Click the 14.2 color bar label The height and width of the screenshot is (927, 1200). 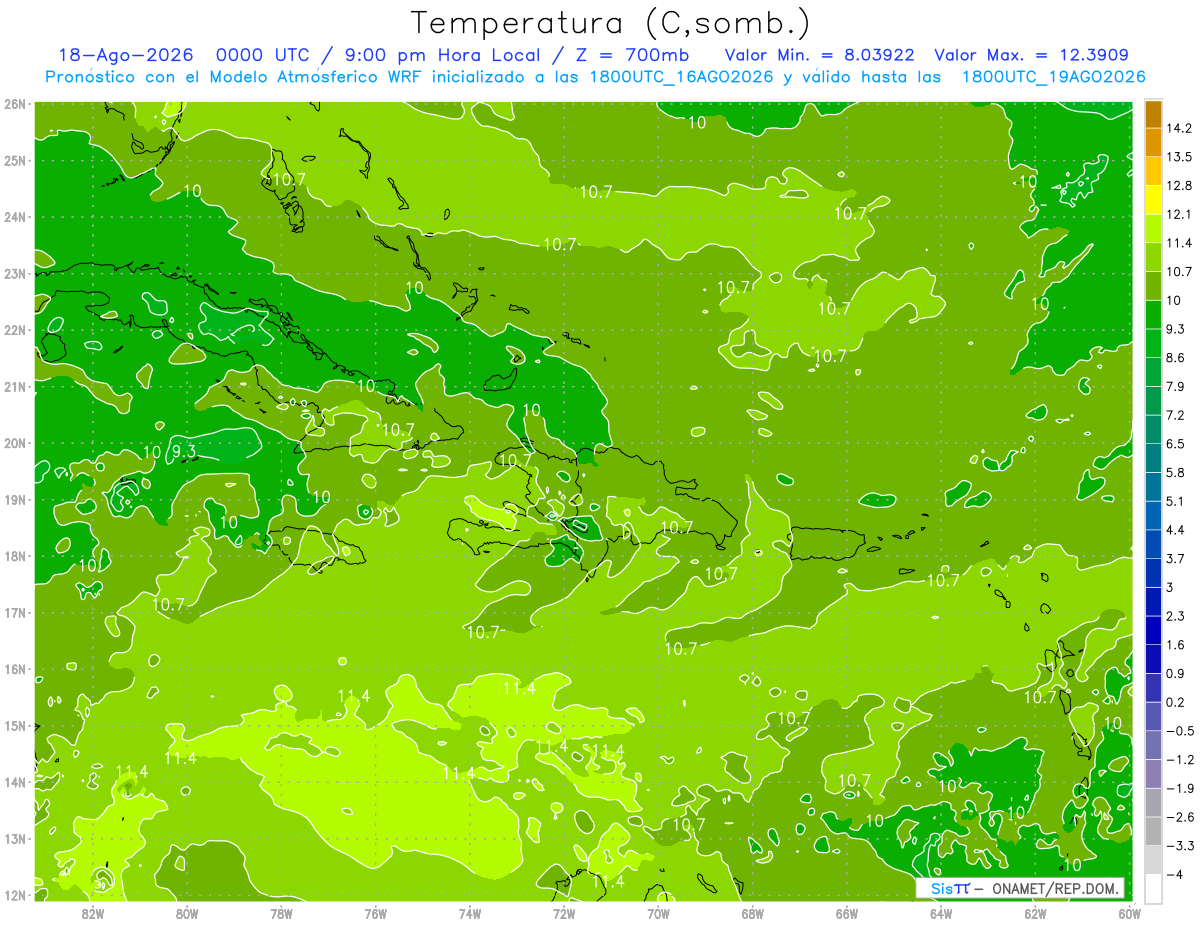coord(1179,128)
